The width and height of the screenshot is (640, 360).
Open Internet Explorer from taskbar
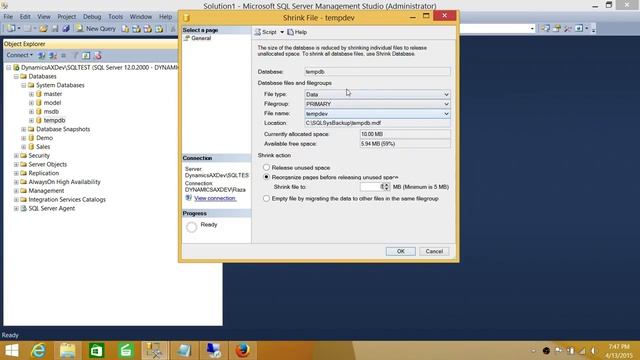(x=39, y=351)
